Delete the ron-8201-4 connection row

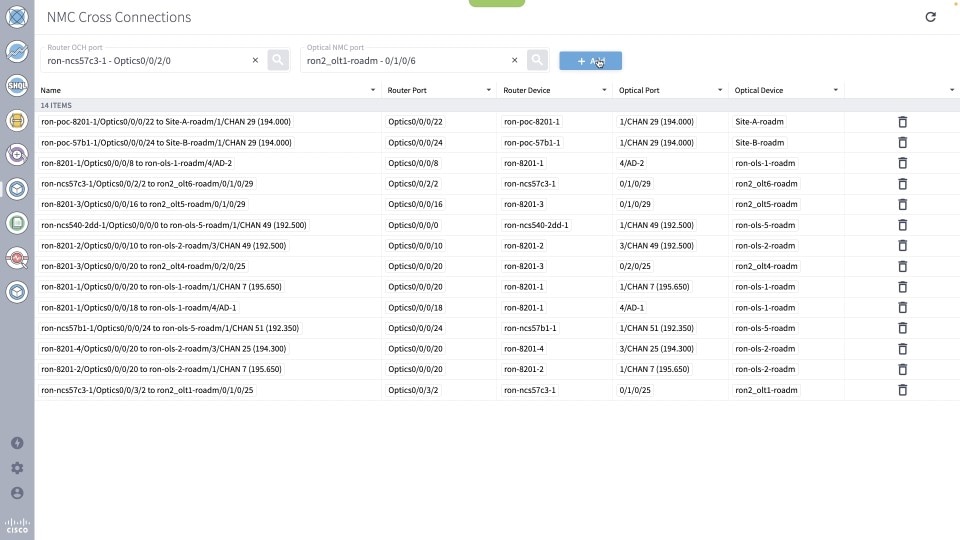(x=902, y=348)
